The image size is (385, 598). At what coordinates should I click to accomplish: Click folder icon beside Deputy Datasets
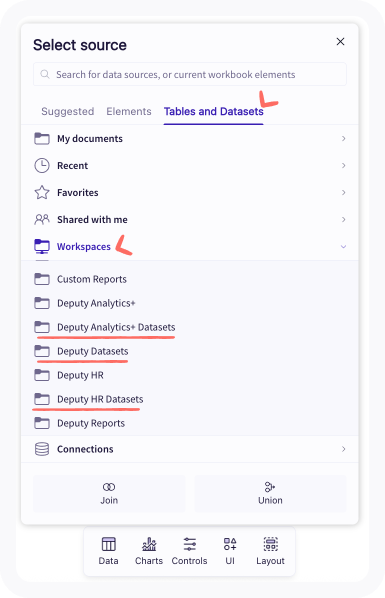tap(42, 351)
